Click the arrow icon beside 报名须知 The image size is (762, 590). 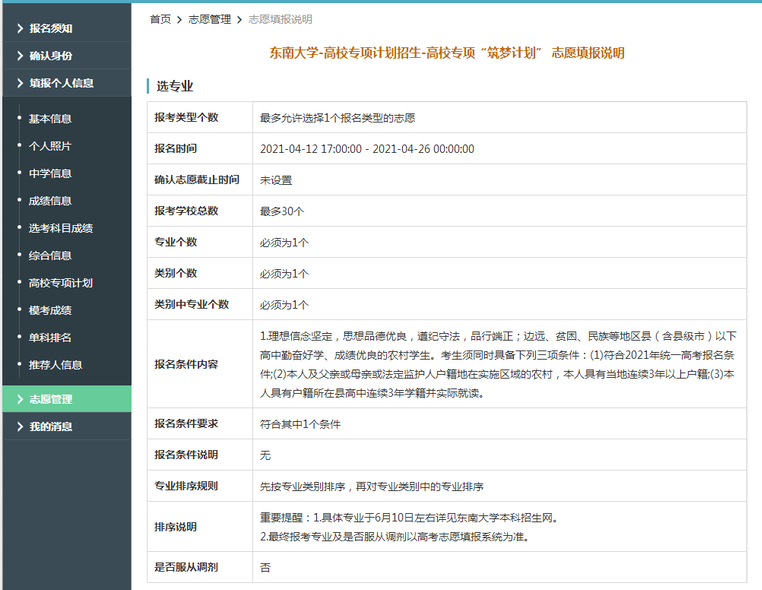click(19, 28)
